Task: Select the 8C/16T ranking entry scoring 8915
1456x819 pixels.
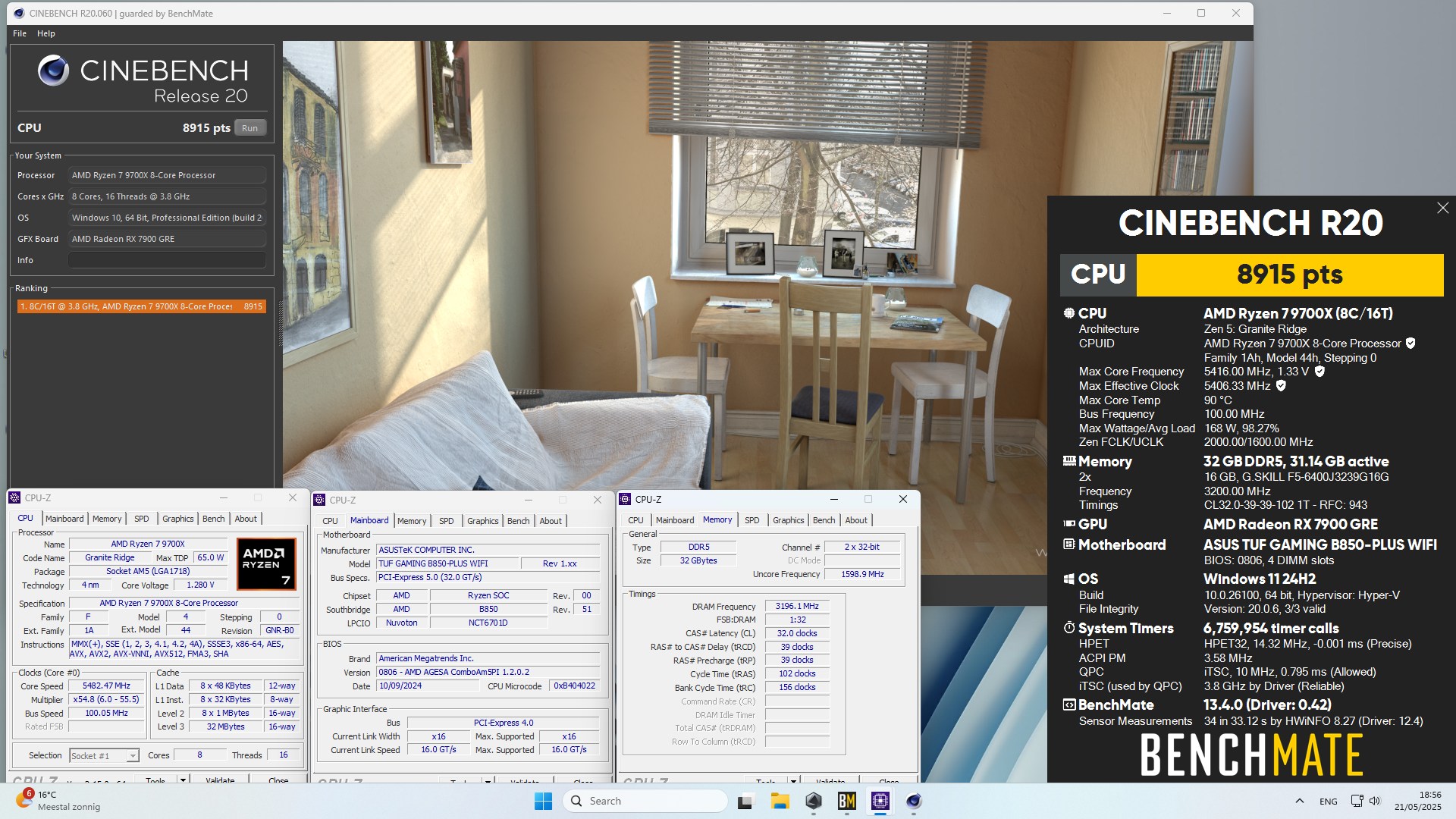Action: pyautogui.click(x=141, y=306)
